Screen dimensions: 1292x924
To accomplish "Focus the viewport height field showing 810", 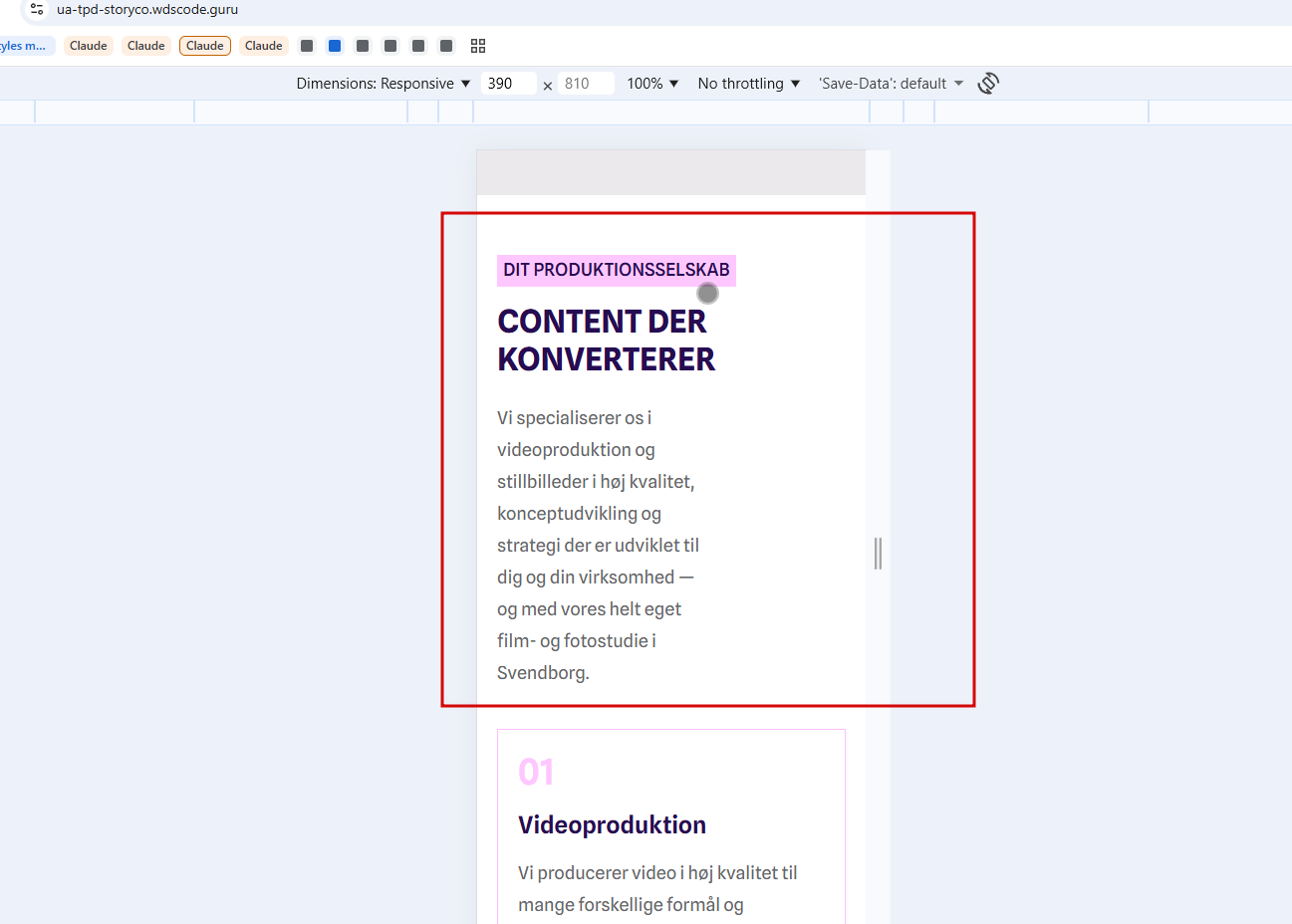I will [586, 84].
